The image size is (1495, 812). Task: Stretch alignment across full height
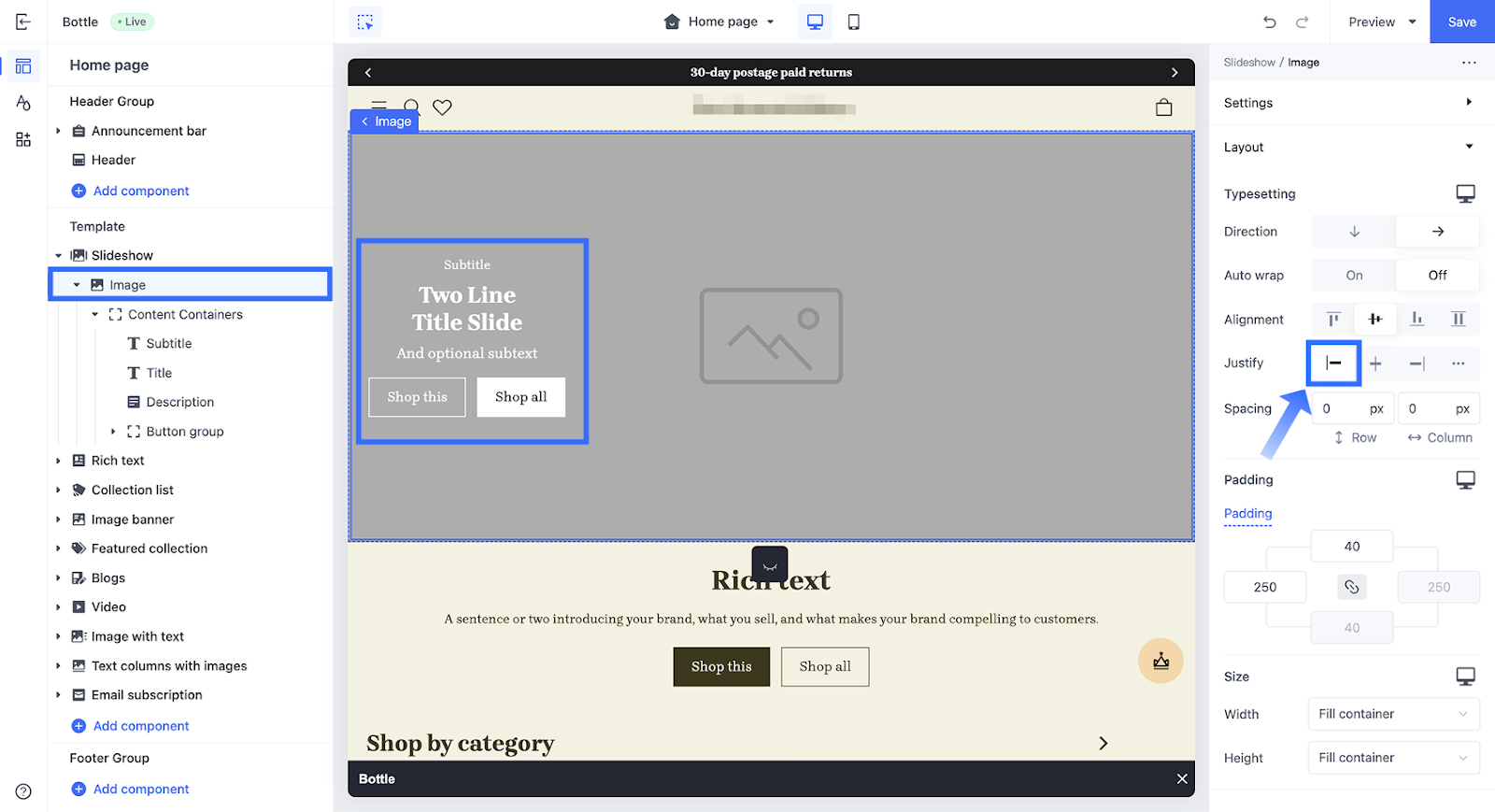[x=1458, y=320]
